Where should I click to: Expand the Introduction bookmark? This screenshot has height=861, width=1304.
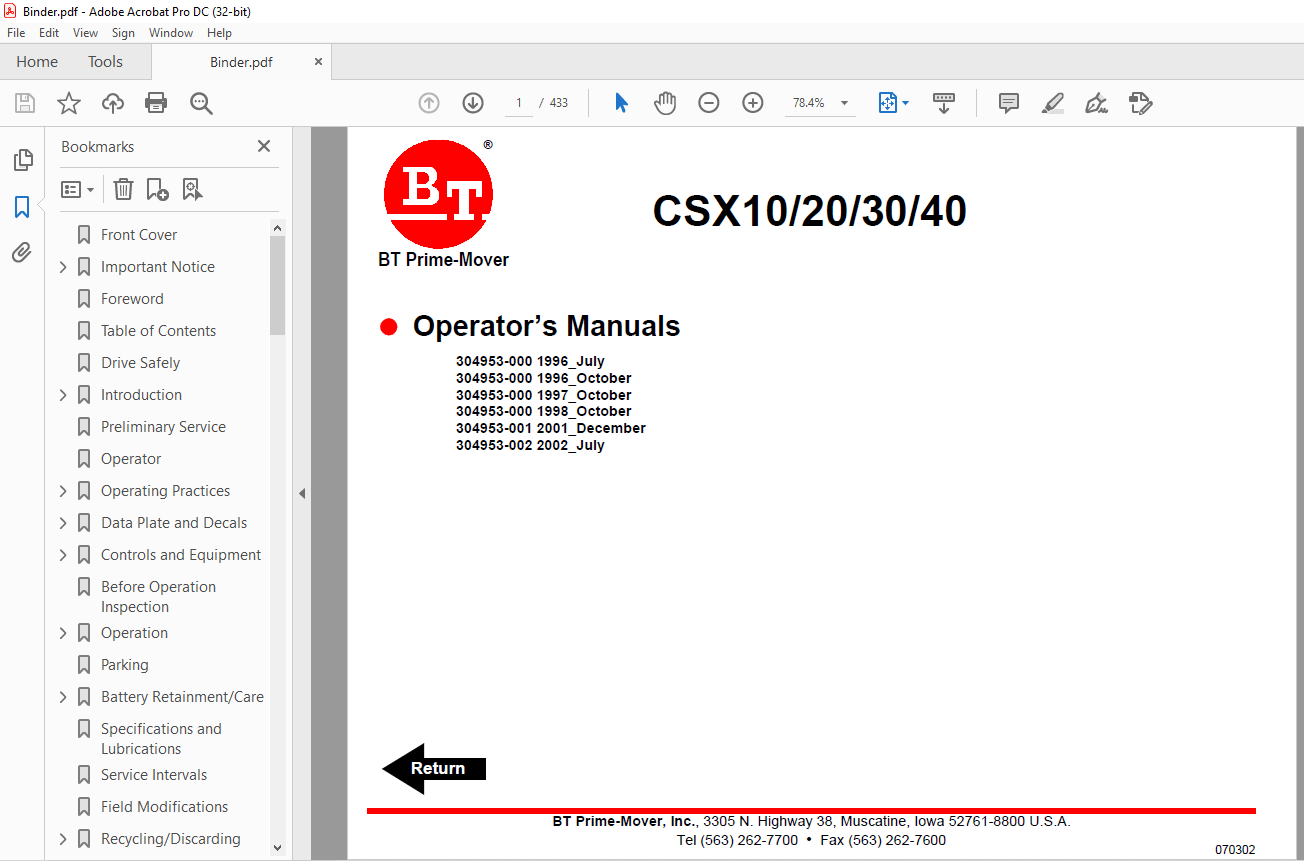click(63, 395)
